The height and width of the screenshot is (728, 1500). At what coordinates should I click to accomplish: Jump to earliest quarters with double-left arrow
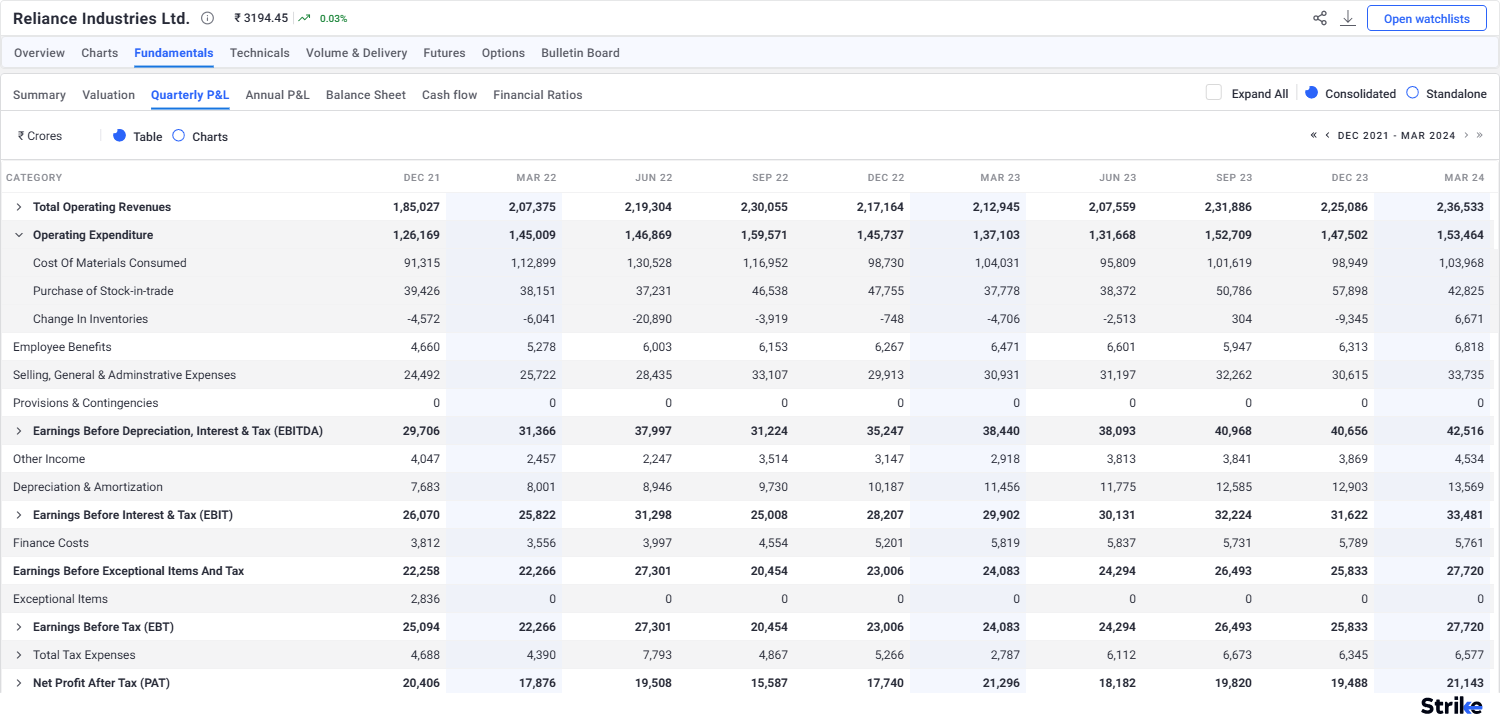pyautogui.click(x=1314, y=135)
